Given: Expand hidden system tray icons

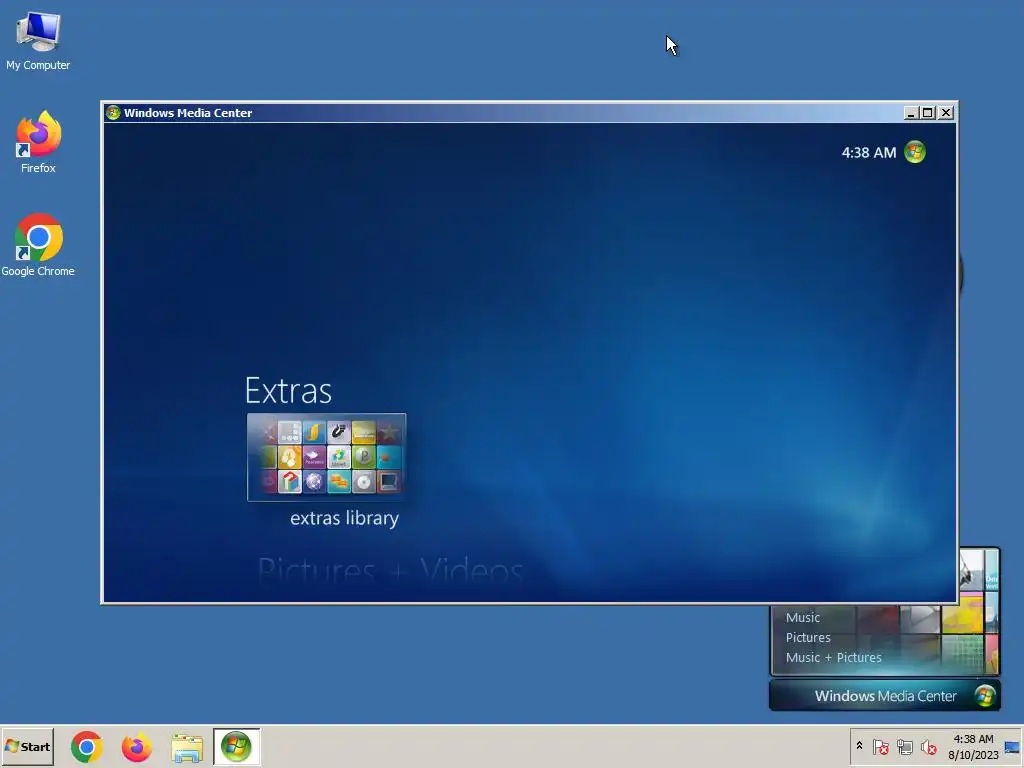Looking at the screenshot, I should pos(859,746).
